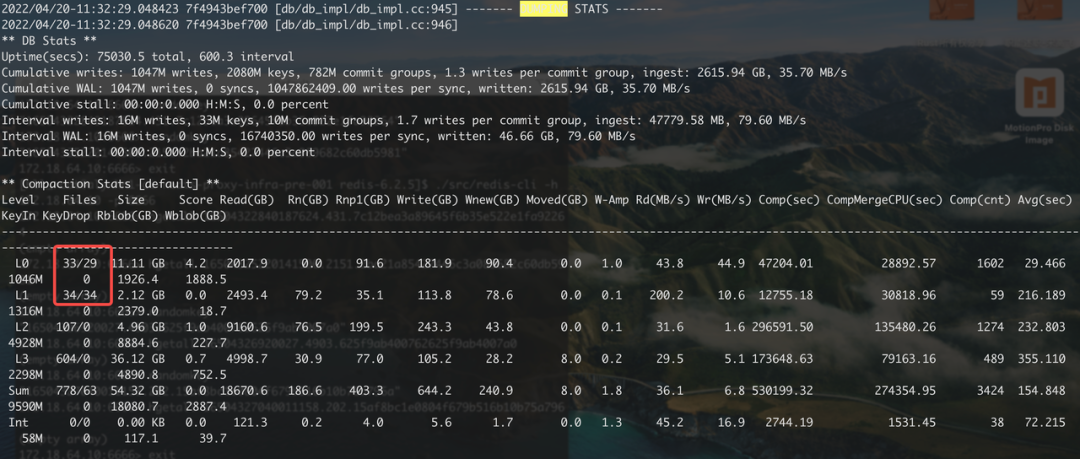This screenshot has height=459, width=1080.
Task: Click the '** Compaction Stats [default] **' heading
Action: pyautogui.click(x=111, y=184)
